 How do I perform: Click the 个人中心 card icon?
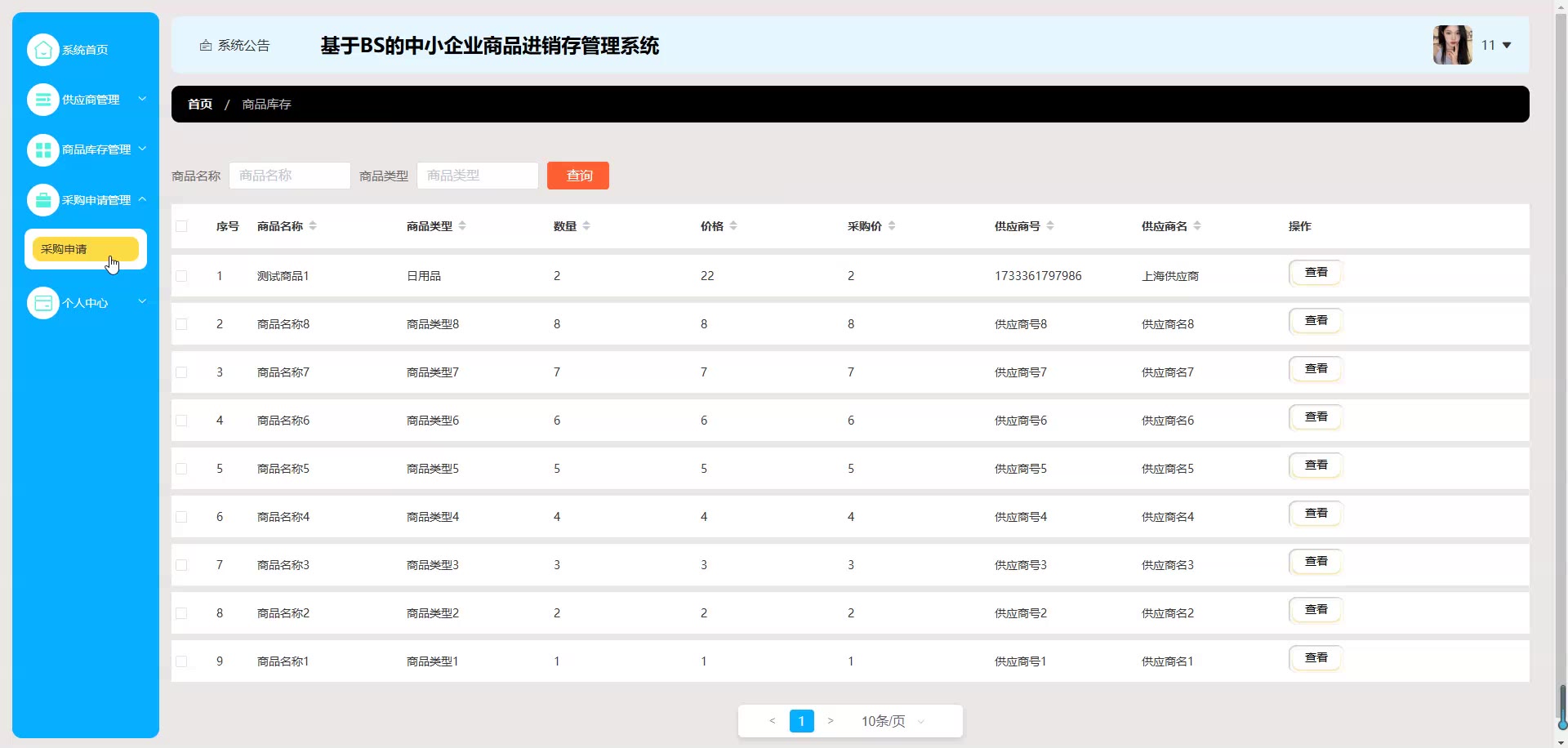coord(43,303)
